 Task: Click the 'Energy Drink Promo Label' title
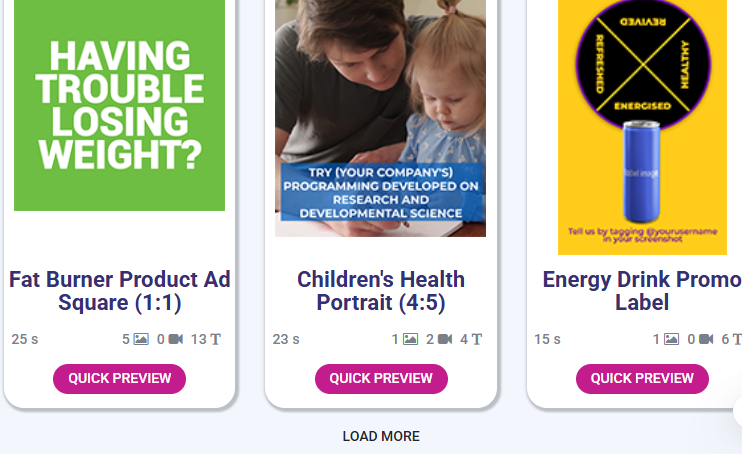(642, 290)
